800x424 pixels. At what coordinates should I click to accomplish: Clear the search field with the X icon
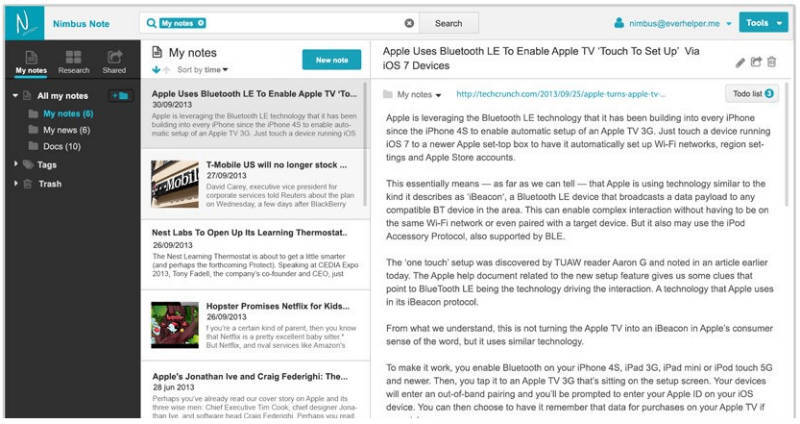click(409, 23)
